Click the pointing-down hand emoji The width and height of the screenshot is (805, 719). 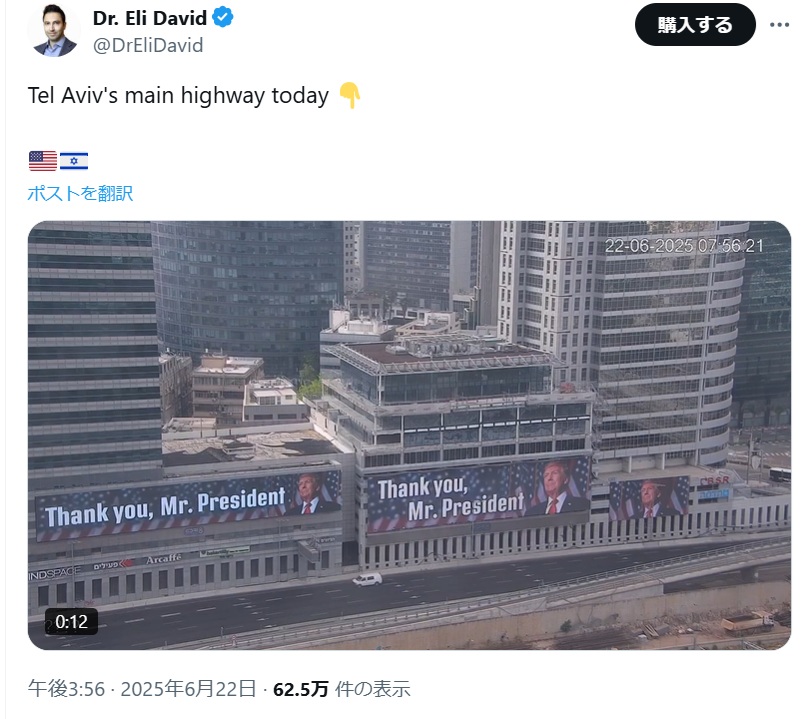tap(350, 95)
